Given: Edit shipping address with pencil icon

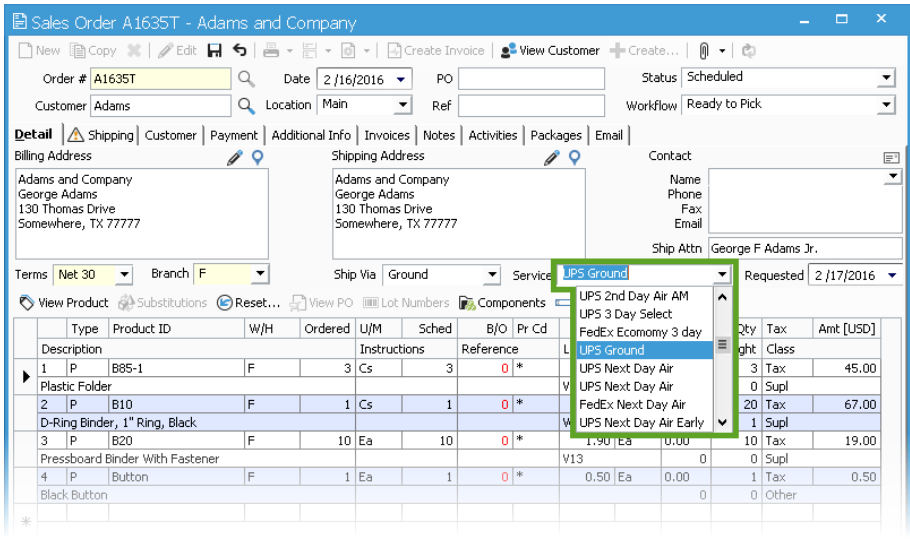Looking at the screenshot, I should 552,157.
